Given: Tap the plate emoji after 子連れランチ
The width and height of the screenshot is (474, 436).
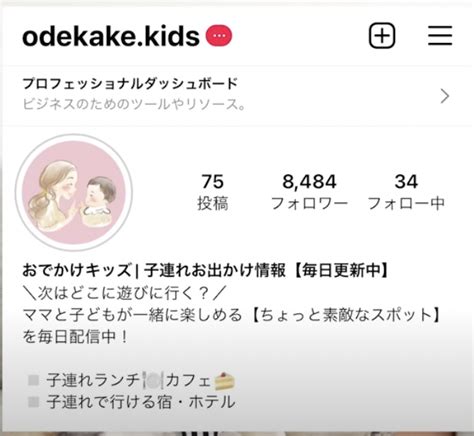Looking at the screenshot, I should pyautogui.click(x=153, y=381).
